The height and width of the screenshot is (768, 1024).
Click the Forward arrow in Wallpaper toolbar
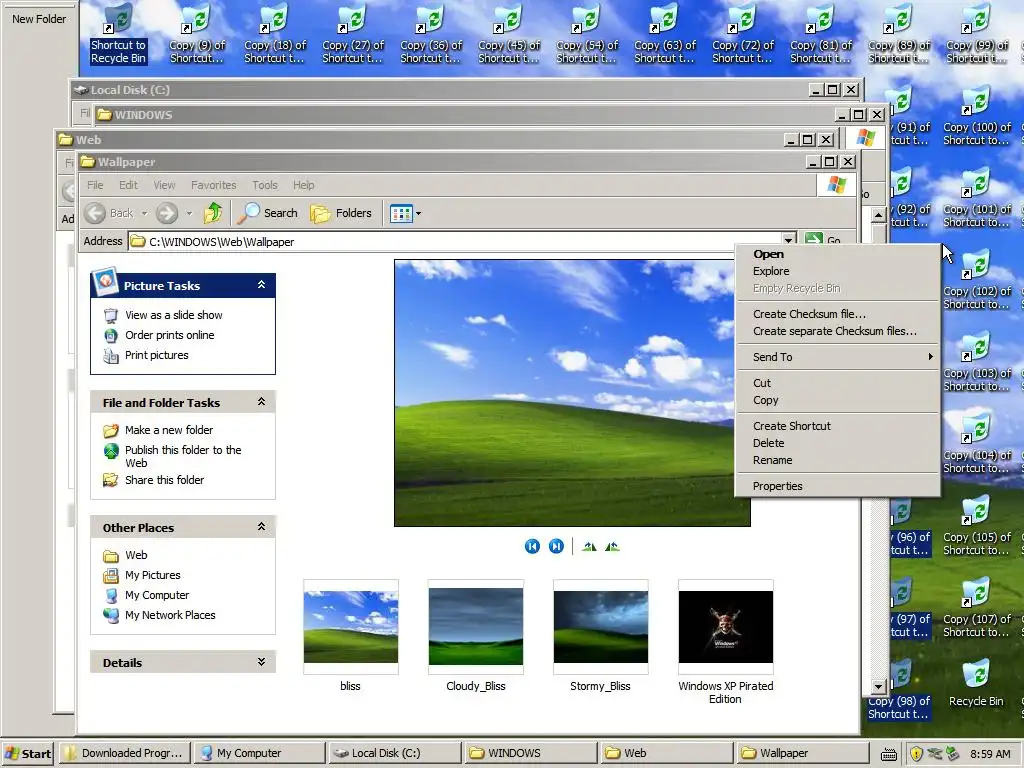pyautogui.click(x=167, y=213)
